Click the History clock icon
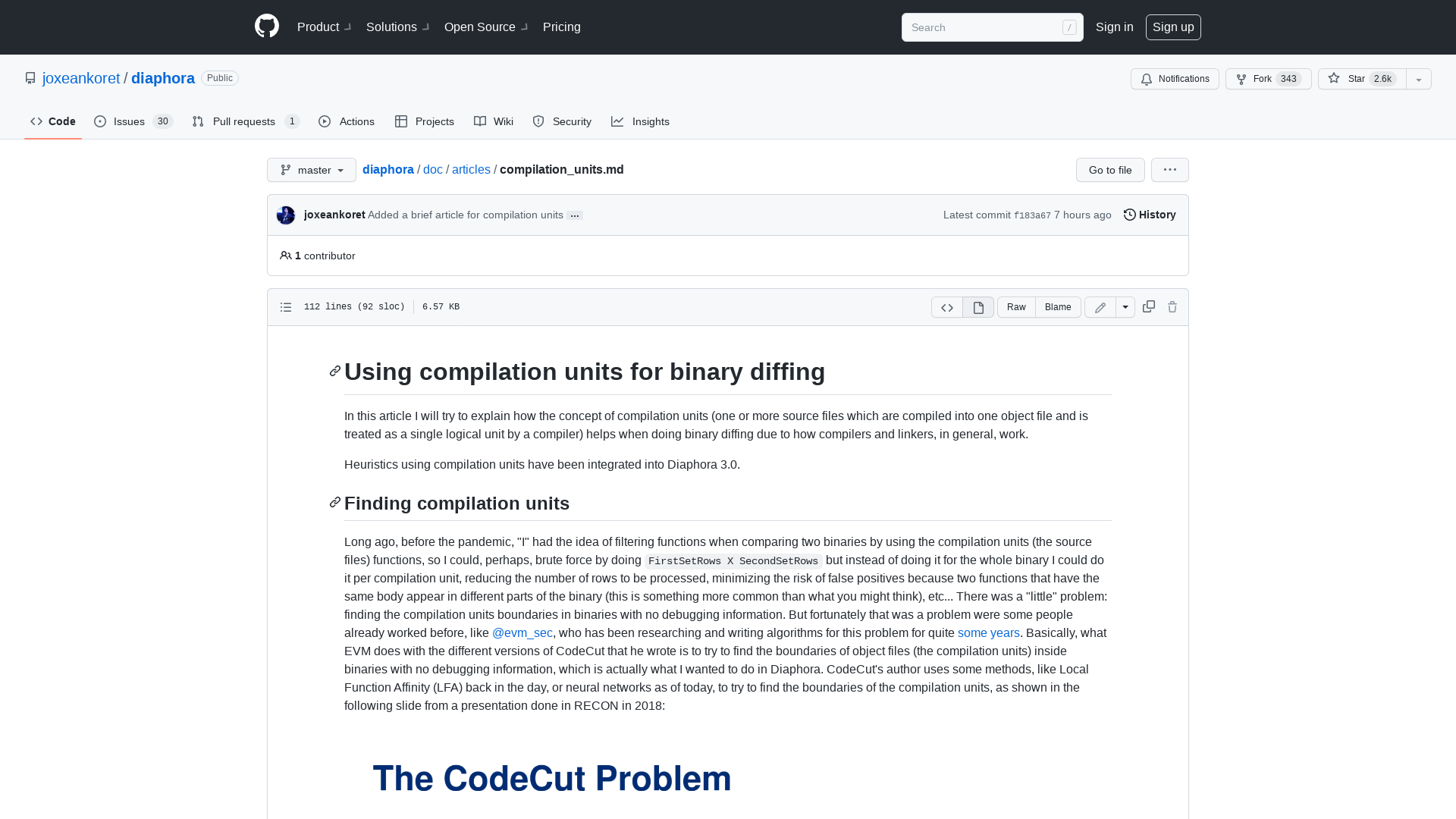 (1129, 214)
